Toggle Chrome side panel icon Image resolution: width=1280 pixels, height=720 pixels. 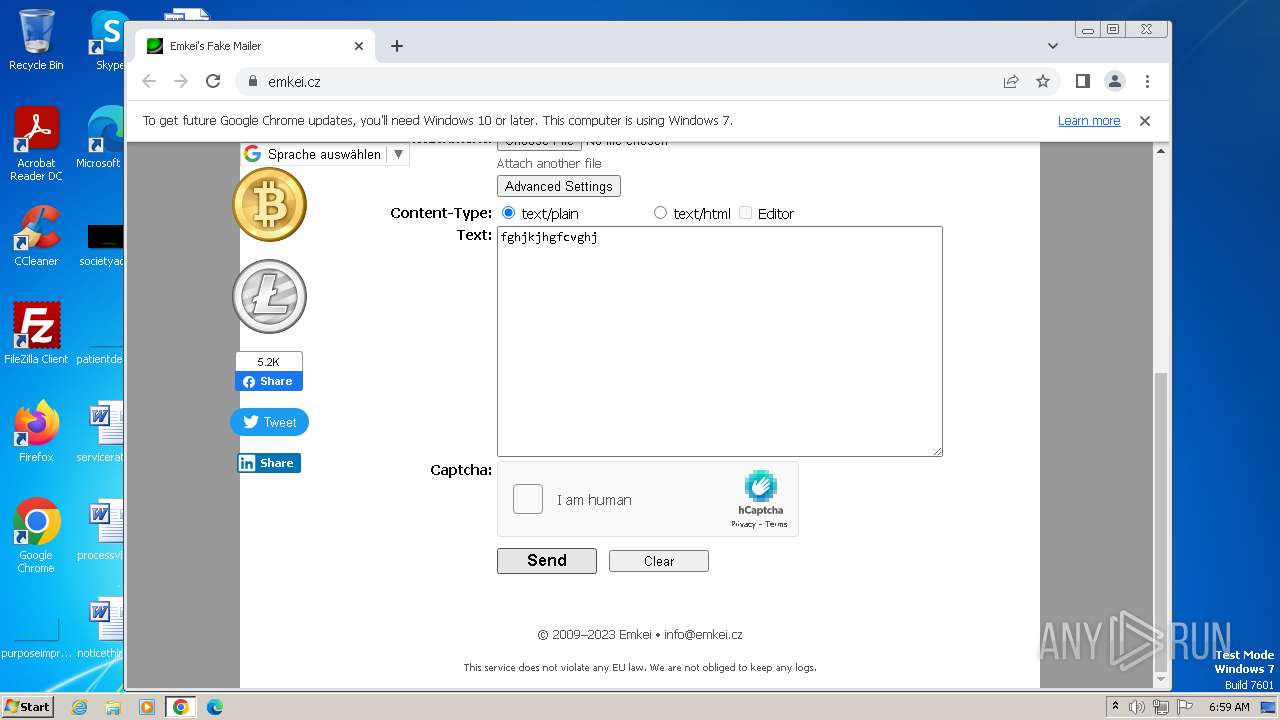click(x=1082, y=81)
